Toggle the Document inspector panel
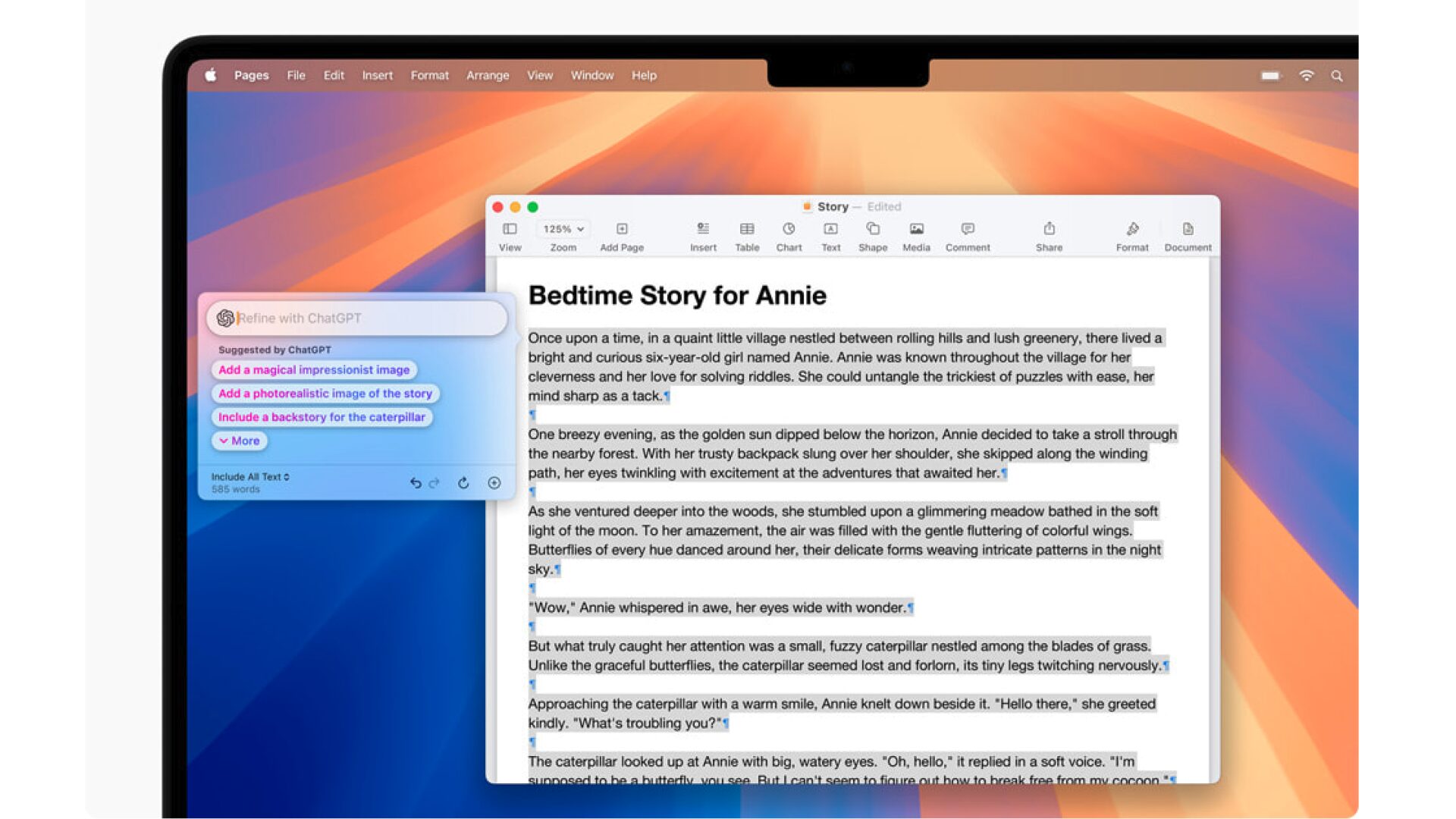 click(x=1188, y=229)
